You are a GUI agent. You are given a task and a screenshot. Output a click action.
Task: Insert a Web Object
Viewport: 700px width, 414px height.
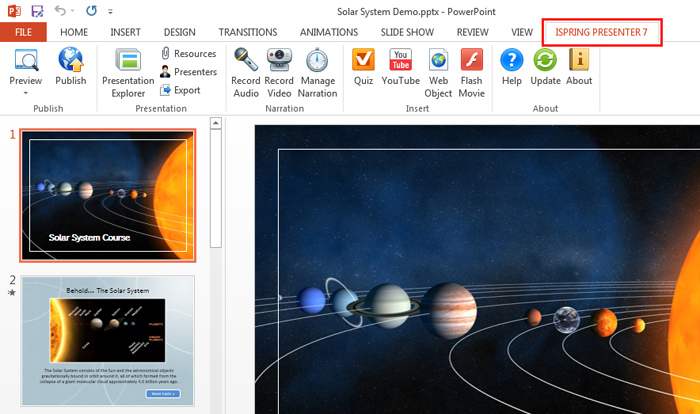tap(438, 73)
